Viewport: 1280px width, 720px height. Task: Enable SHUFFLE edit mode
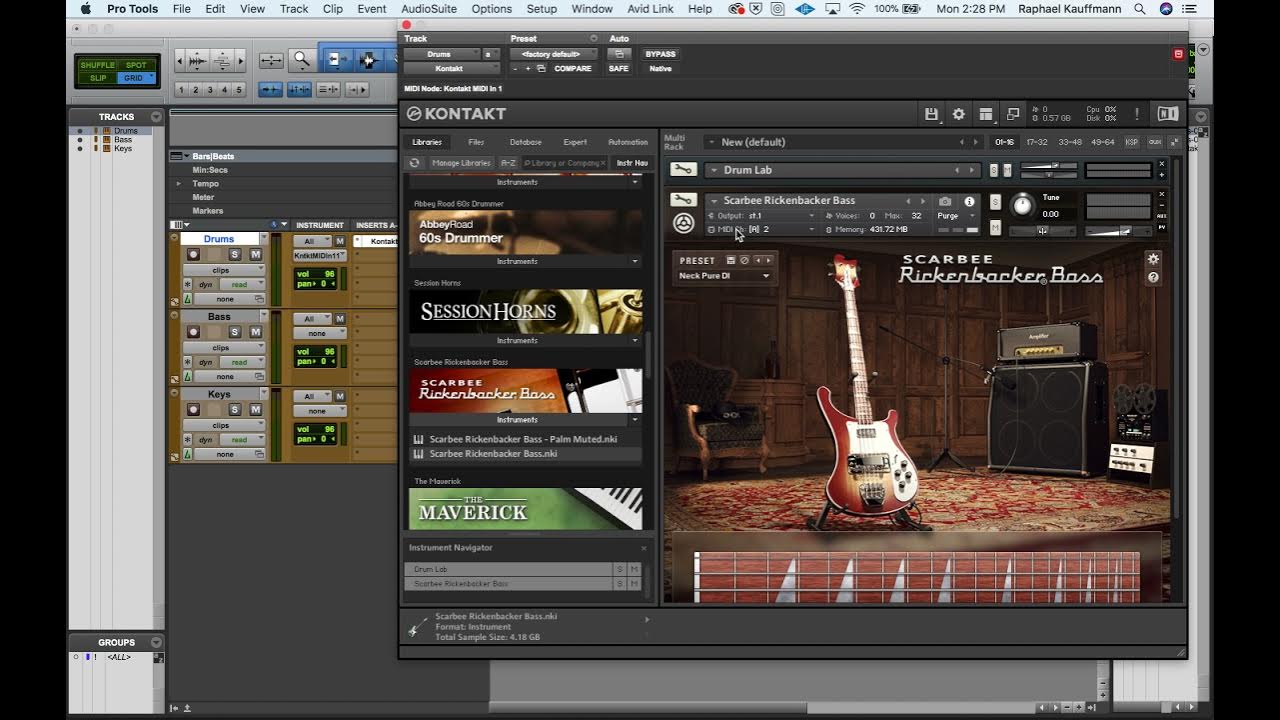click(98, 65)
